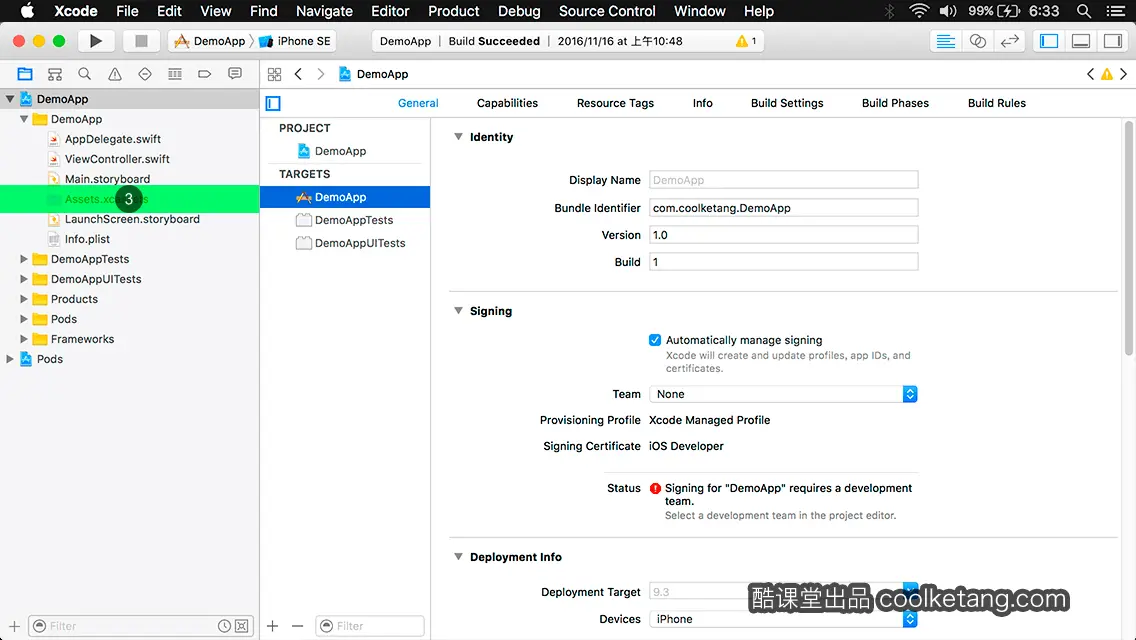Jump to next issue arrow
The width and height of the screenshot is (1136, 640).
(x=1124, y=74)
